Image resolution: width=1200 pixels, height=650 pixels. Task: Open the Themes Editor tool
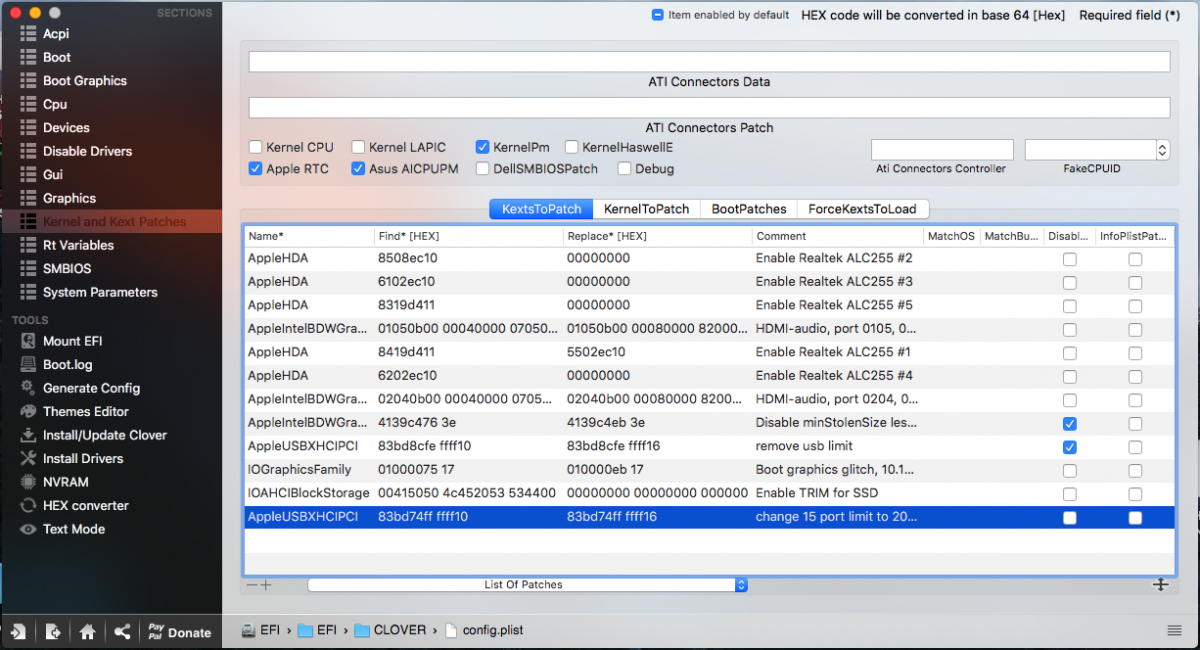point(86,411)
